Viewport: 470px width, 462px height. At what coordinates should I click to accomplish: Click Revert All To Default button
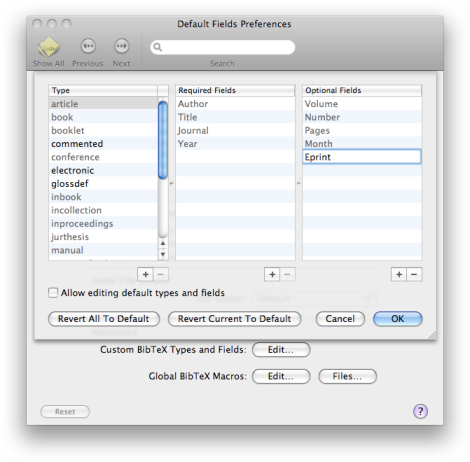(x=104, y=319)
